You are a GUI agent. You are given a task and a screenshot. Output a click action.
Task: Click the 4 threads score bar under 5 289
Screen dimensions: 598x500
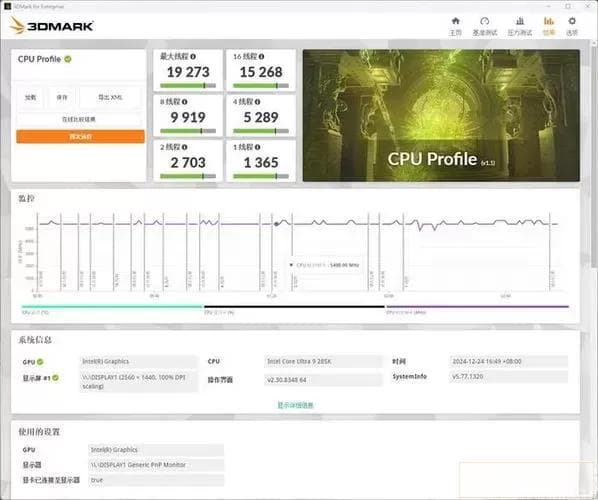(261, 131)
